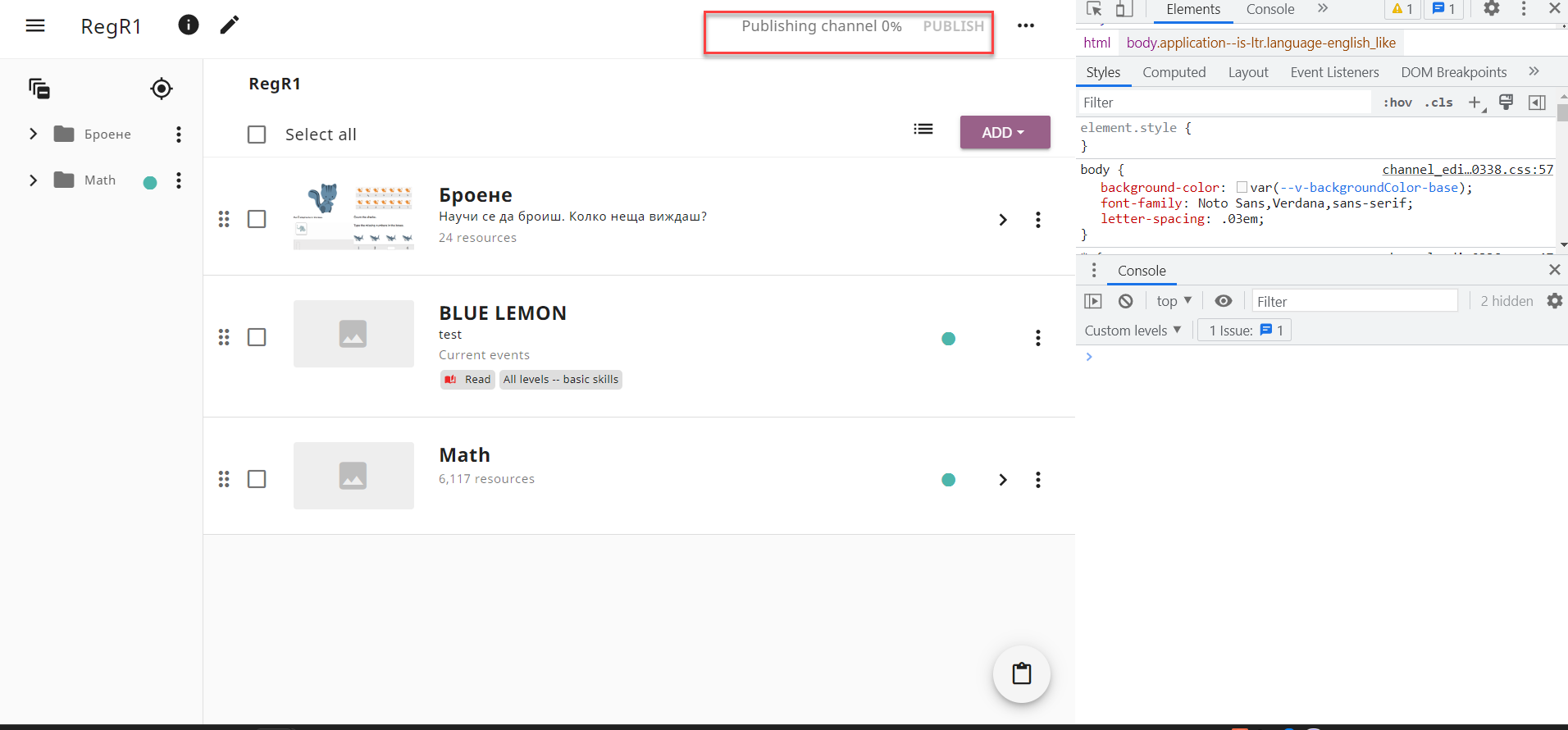View channel info icon
This screenshot has height=730, width=1568.
[x=189, y=25]
